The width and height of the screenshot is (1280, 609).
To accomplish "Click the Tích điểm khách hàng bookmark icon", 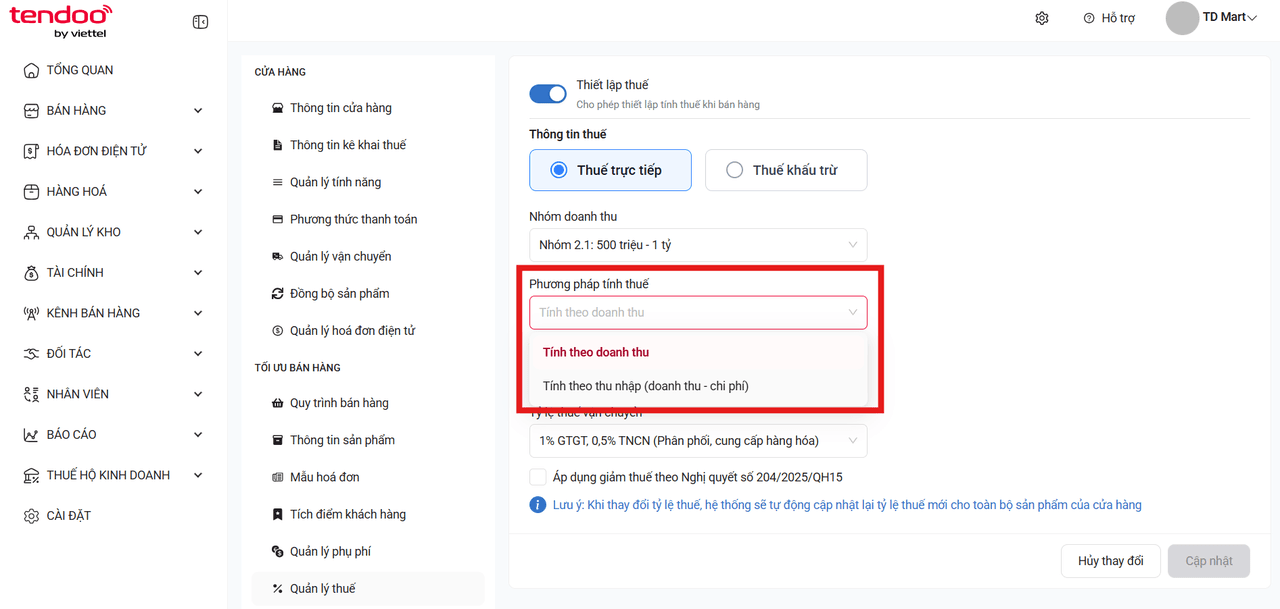I will [277, 514].
